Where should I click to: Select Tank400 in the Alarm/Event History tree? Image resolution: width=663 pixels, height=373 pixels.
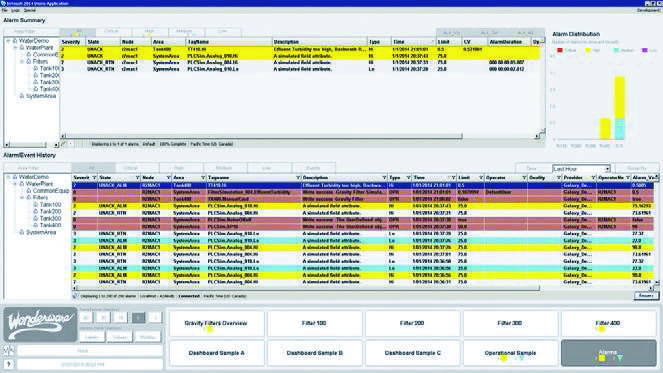pos(50,225)
